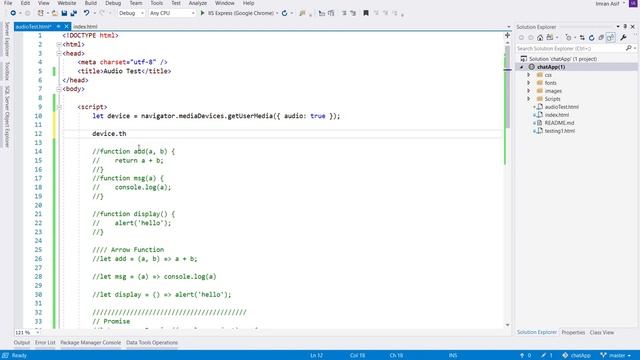
Task: Open Properties with the wrench icon
Action: tap(623, 38)
